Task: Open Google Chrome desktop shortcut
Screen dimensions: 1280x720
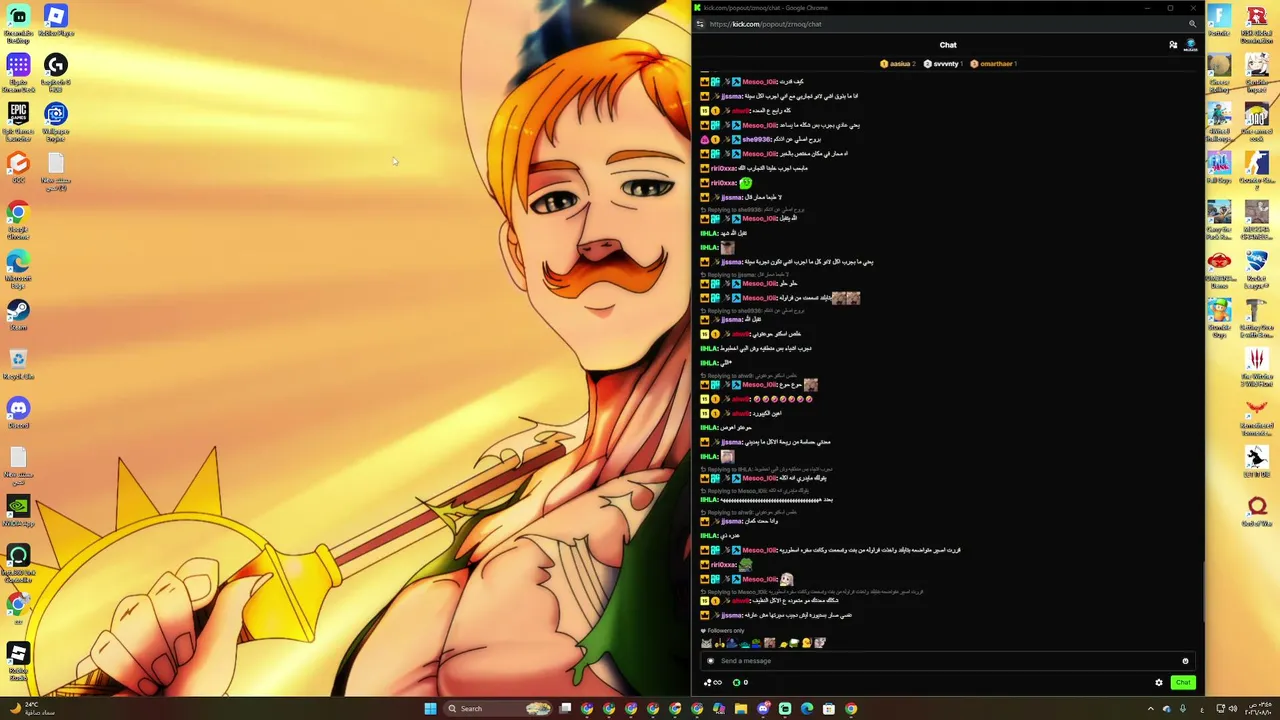Action: pyautogui.click(x=18, y=219)
